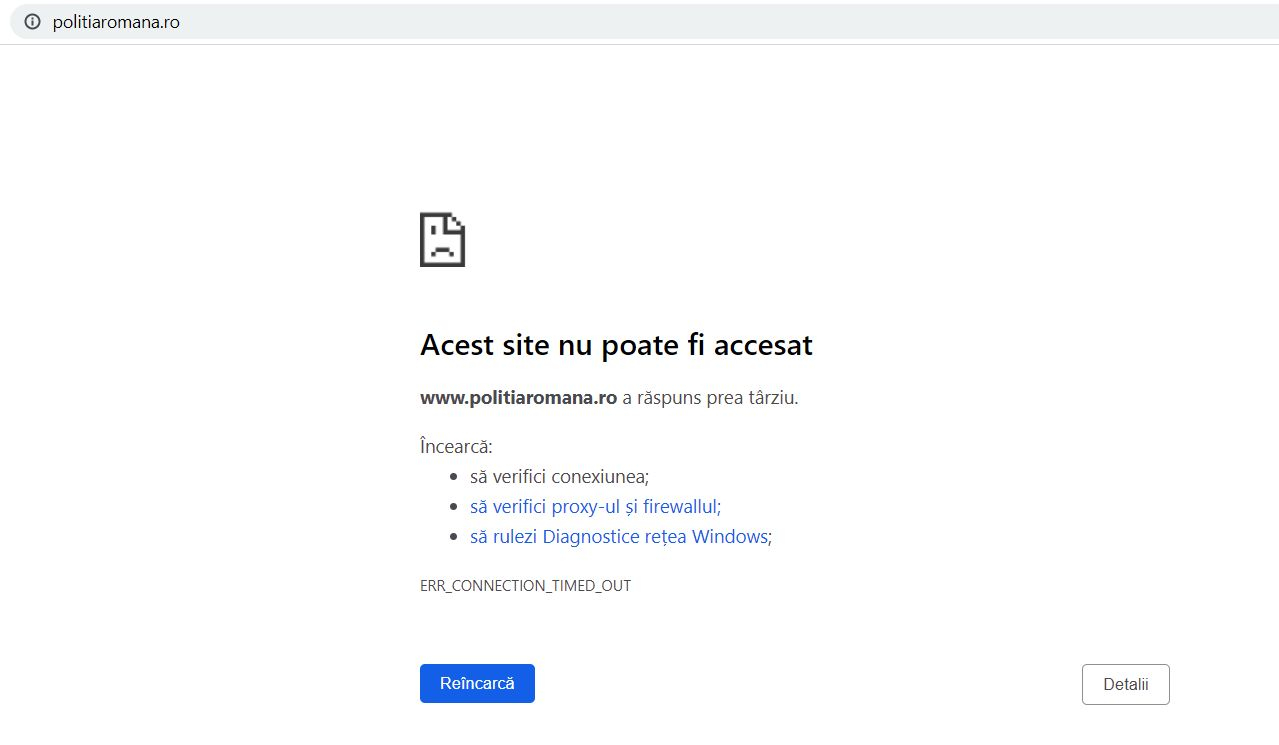Reload the page using Reîncarcă
Image resolution: width=1279 pixels, height=745 pixels.
click(x=477, y=683)
